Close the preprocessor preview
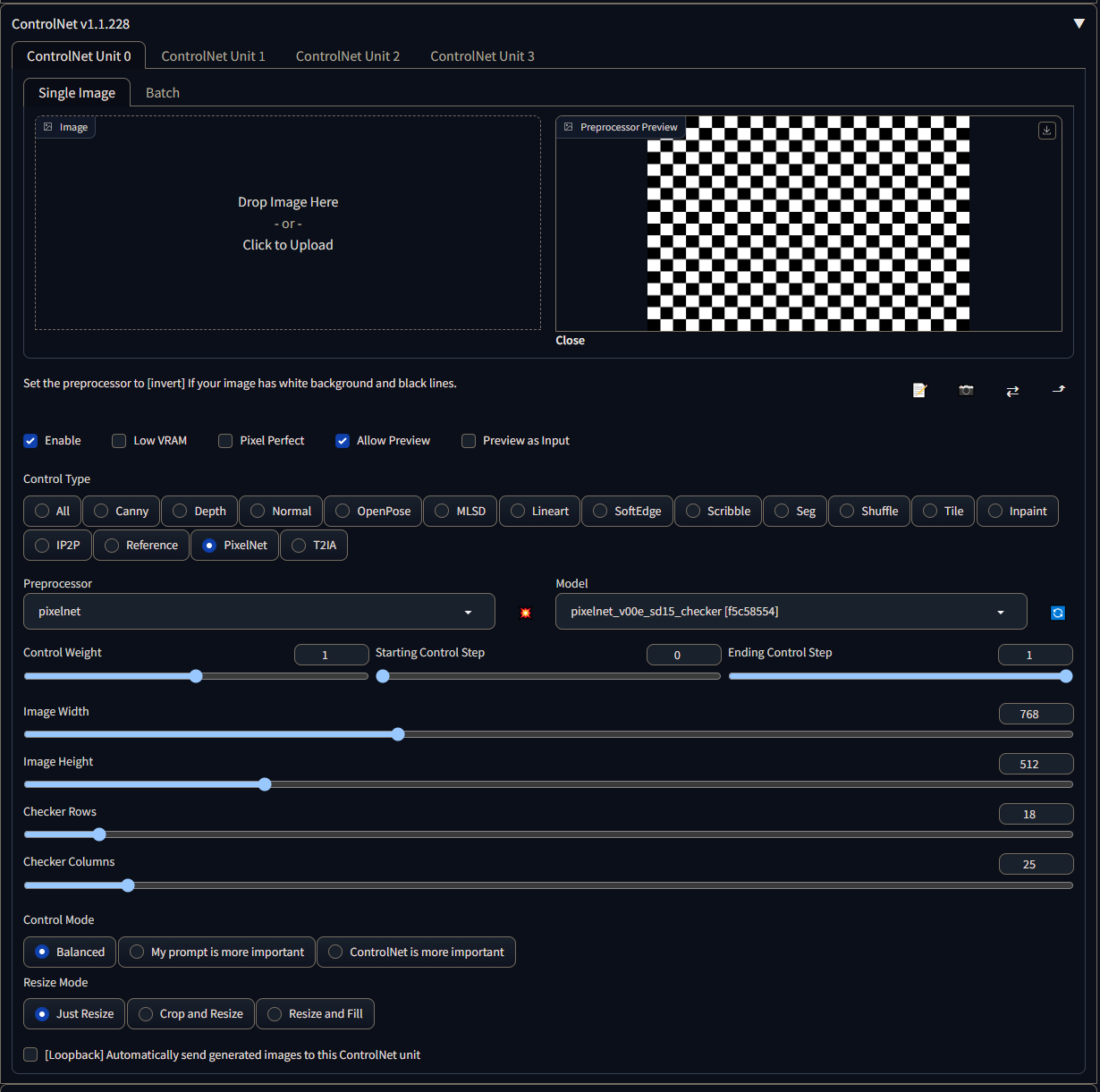 coord(570,341)
